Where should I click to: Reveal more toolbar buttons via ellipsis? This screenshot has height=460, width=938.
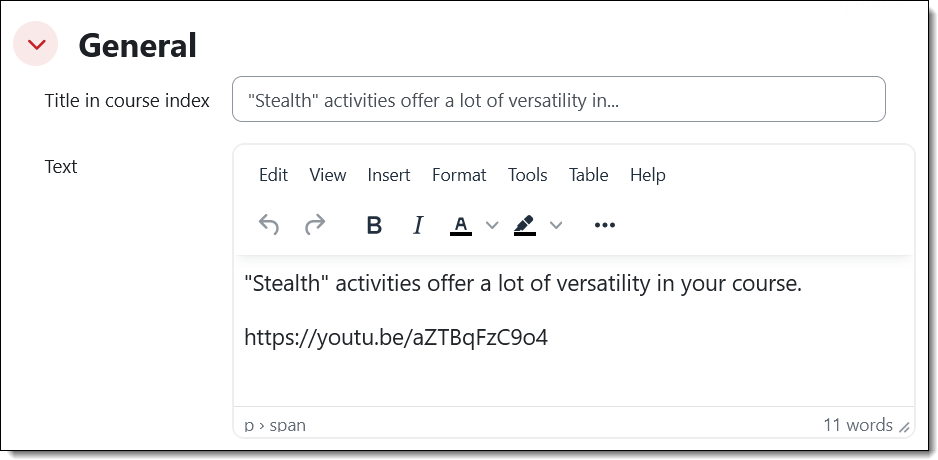(604, 226)
